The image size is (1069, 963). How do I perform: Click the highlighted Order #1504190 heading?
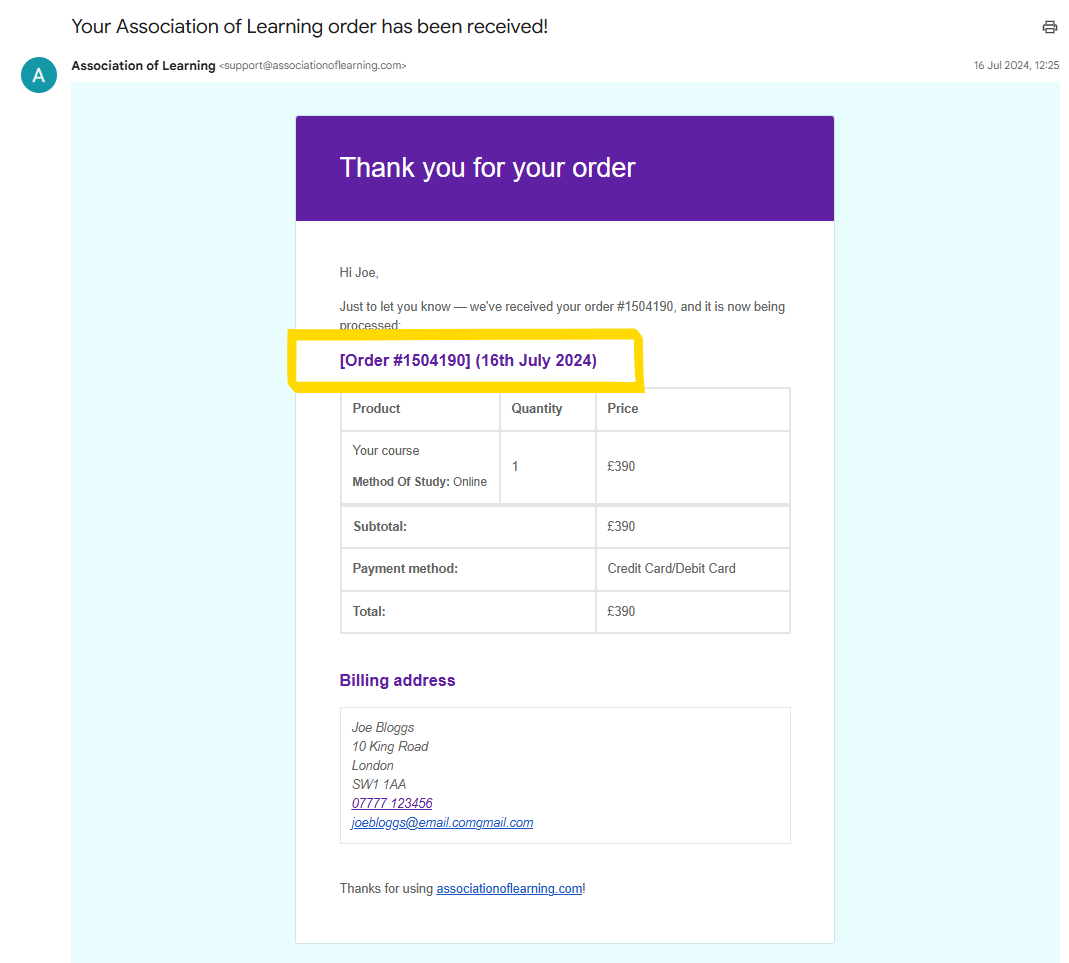pyautogui.click(x=468, y=361)
